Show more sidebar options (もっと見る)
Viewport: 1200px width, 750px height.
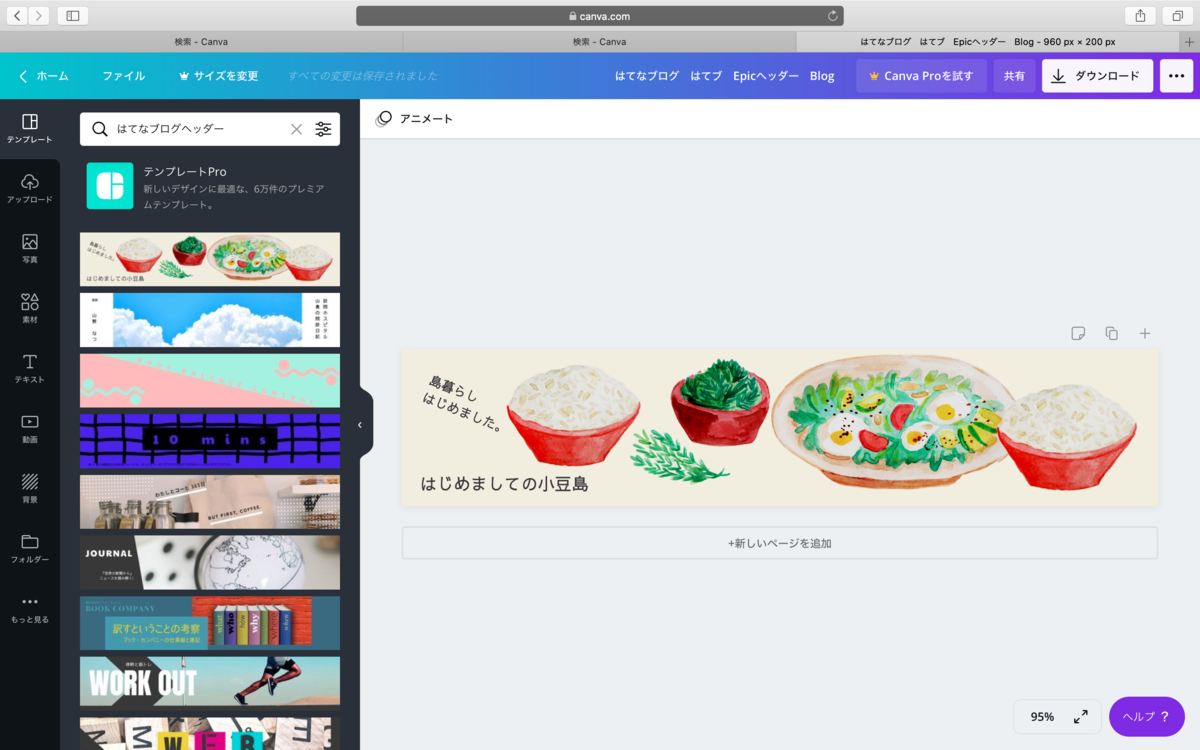click(30, 608)
